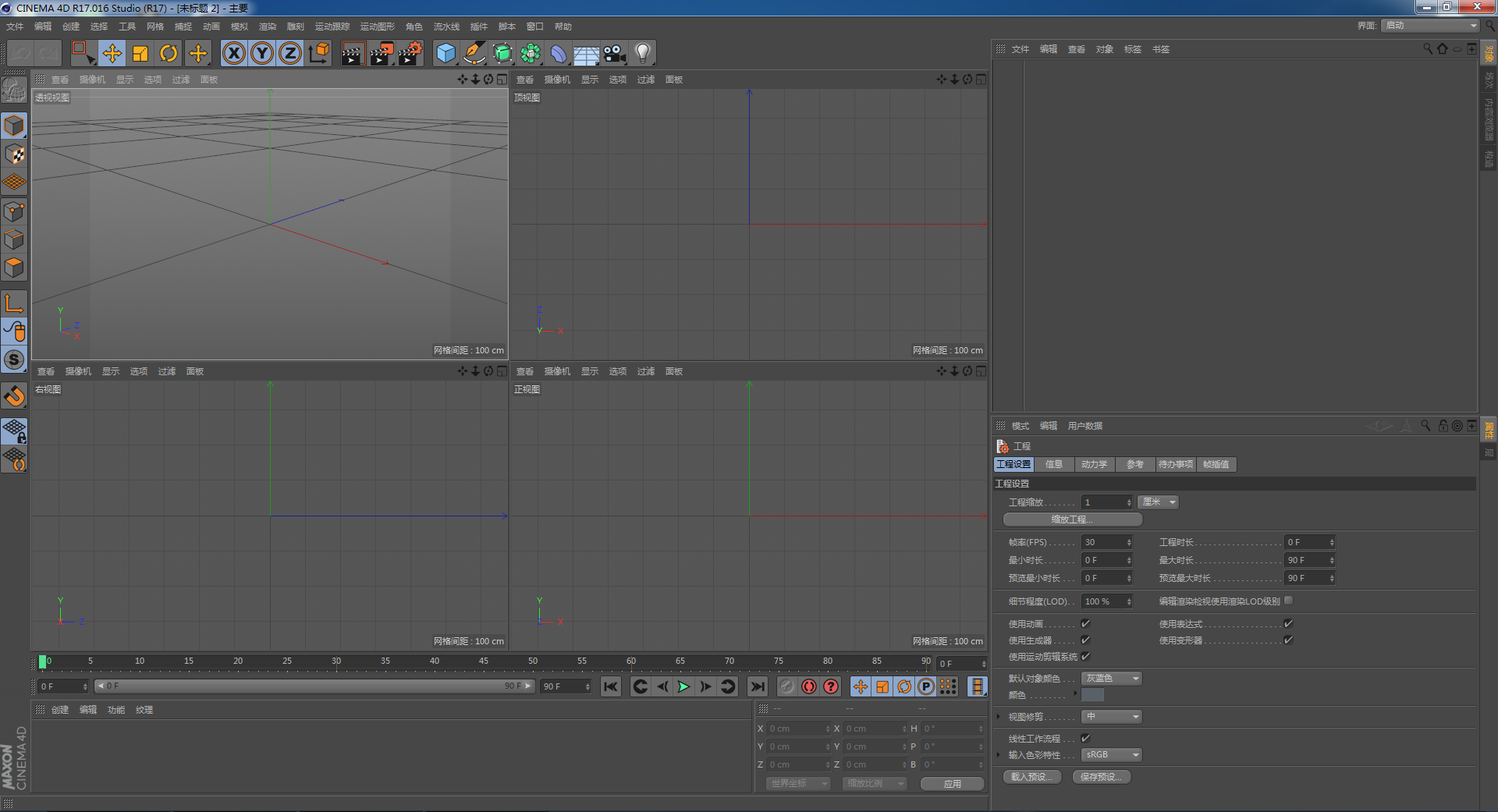
Task: Open the deformer objects icon
Action: pos(559,53)
